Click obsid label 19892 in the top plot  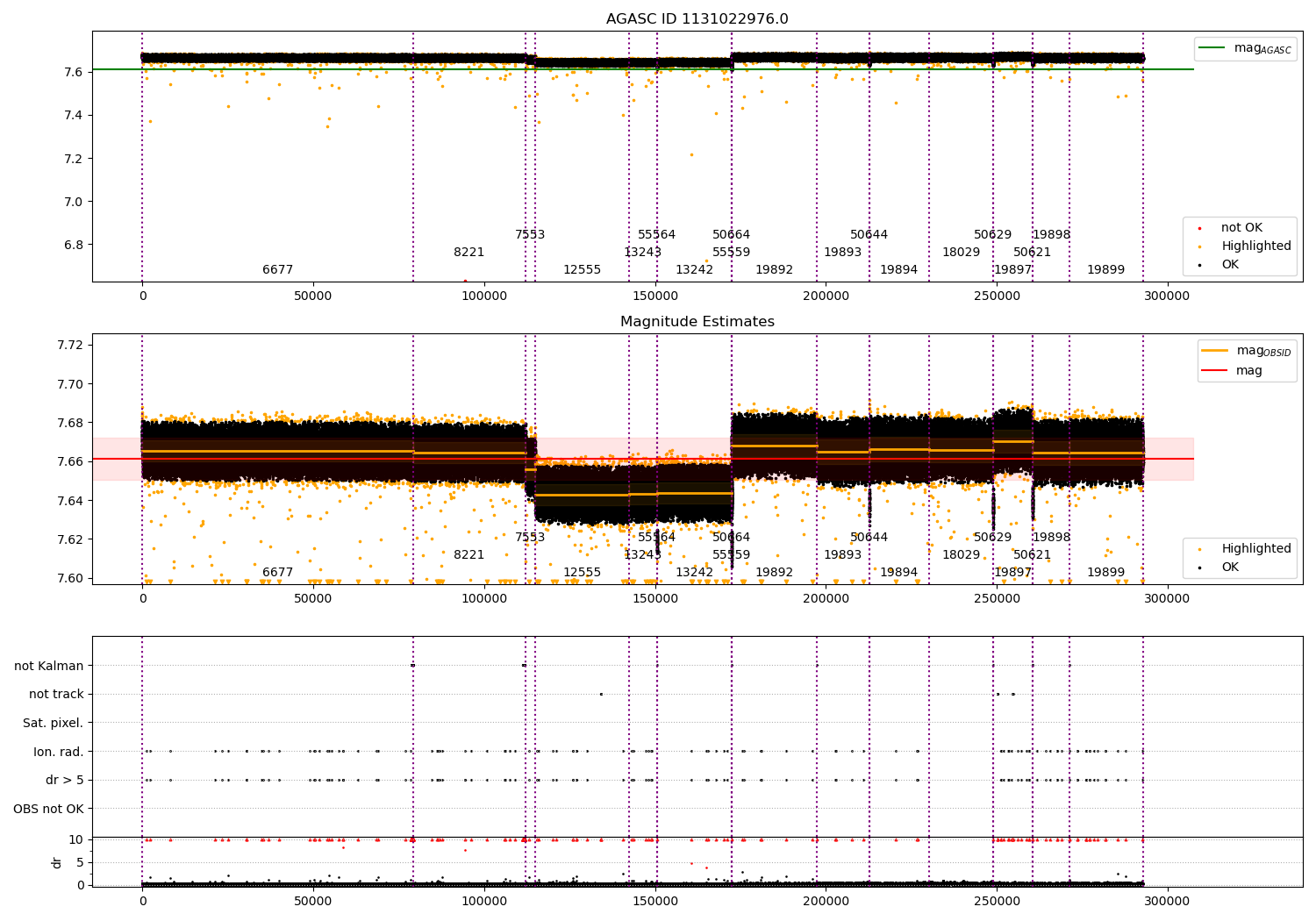(775, 270)
